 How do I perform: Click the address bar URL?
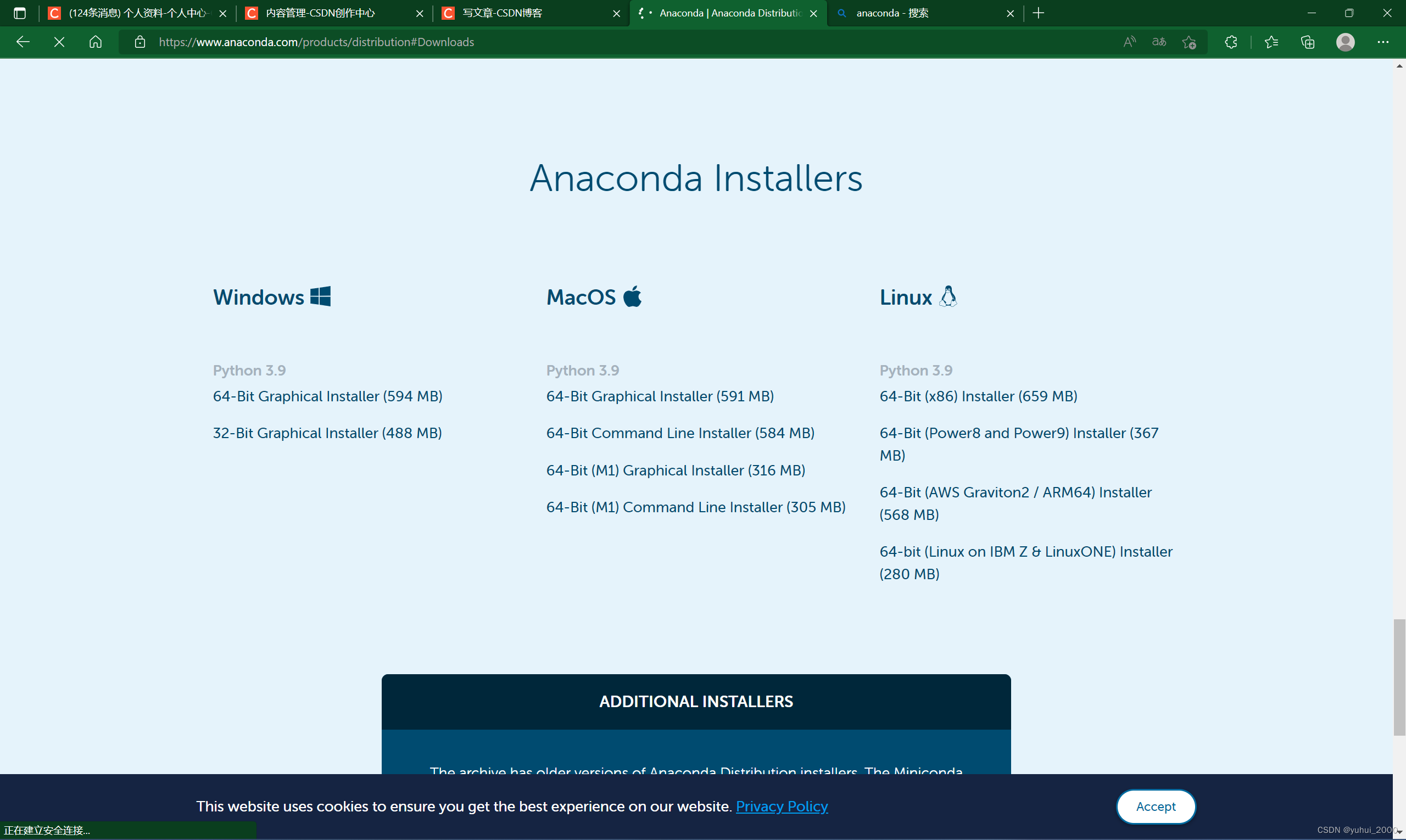316,42
